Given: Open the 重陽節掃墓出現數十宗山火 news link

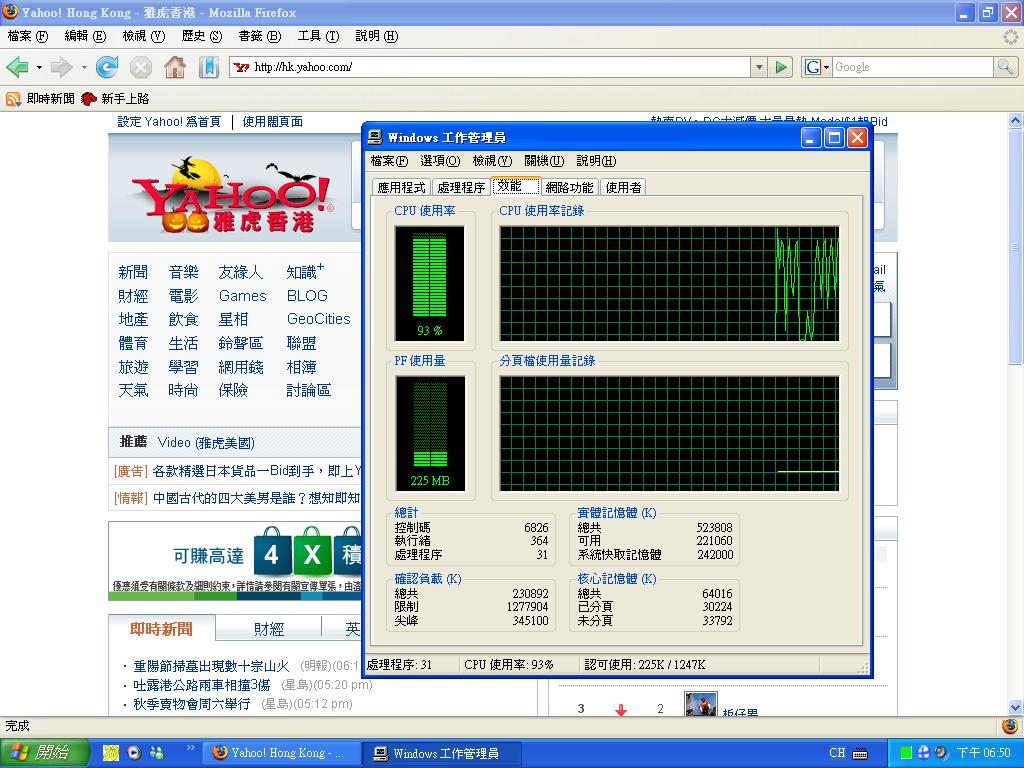Looking at the screenshot, I should 211,666.
